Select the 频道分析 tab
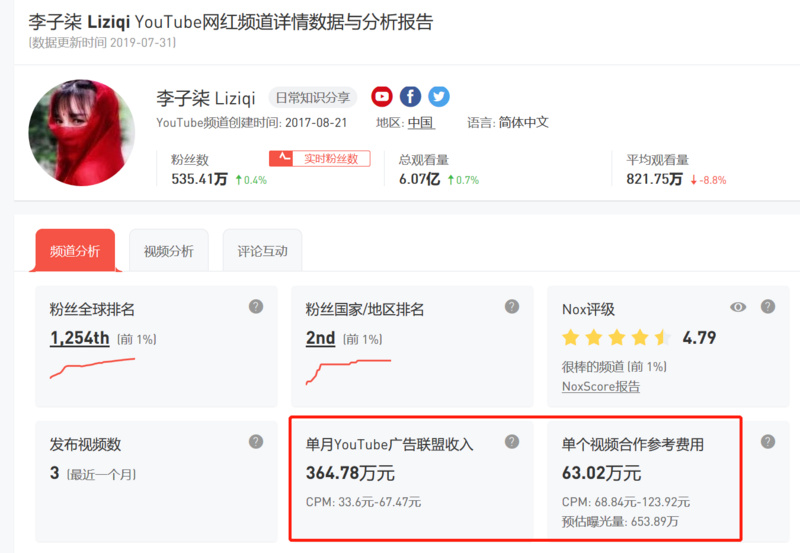 tap(75, 251)
